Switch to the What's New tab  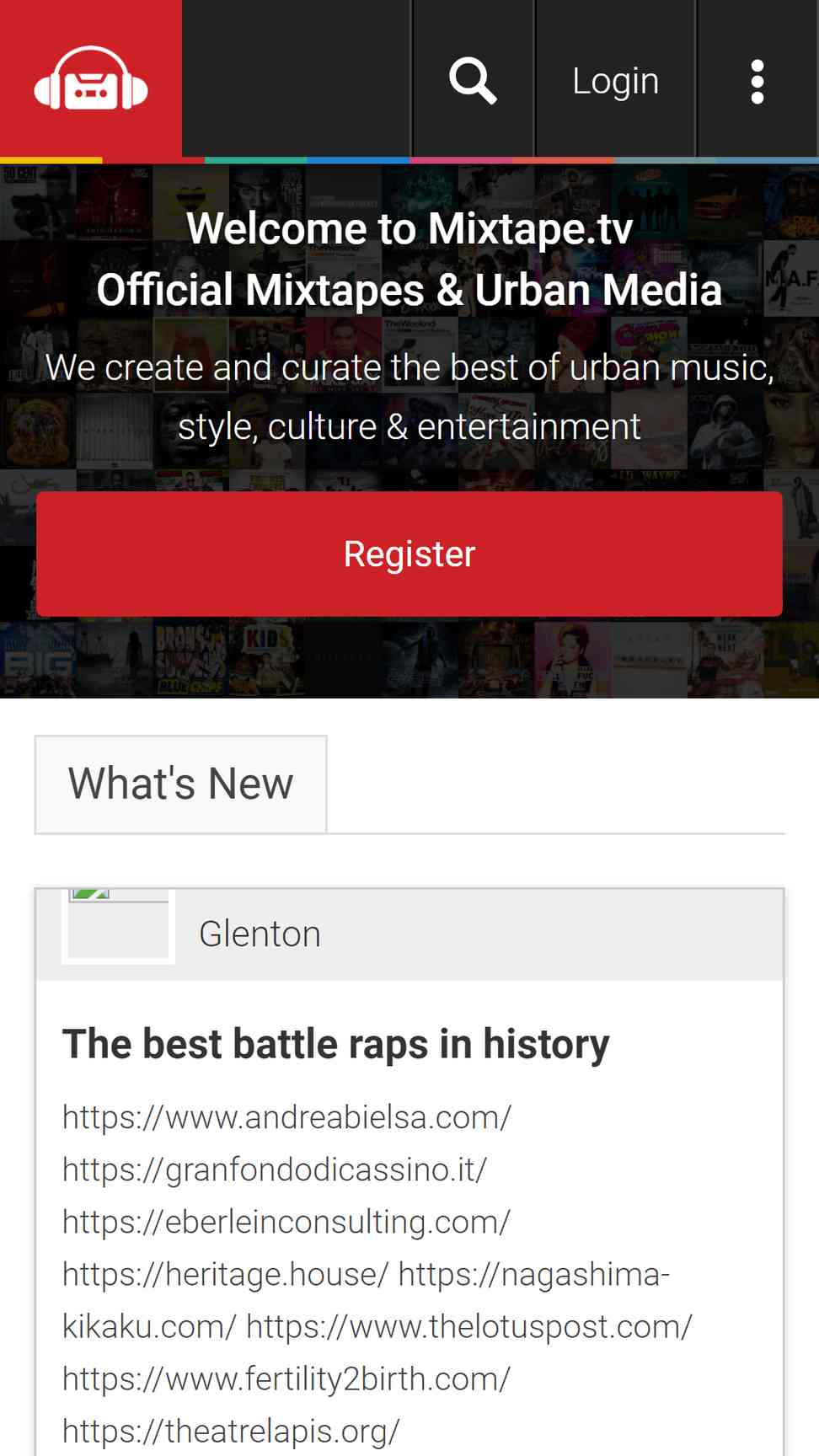[x=180, y=784]
